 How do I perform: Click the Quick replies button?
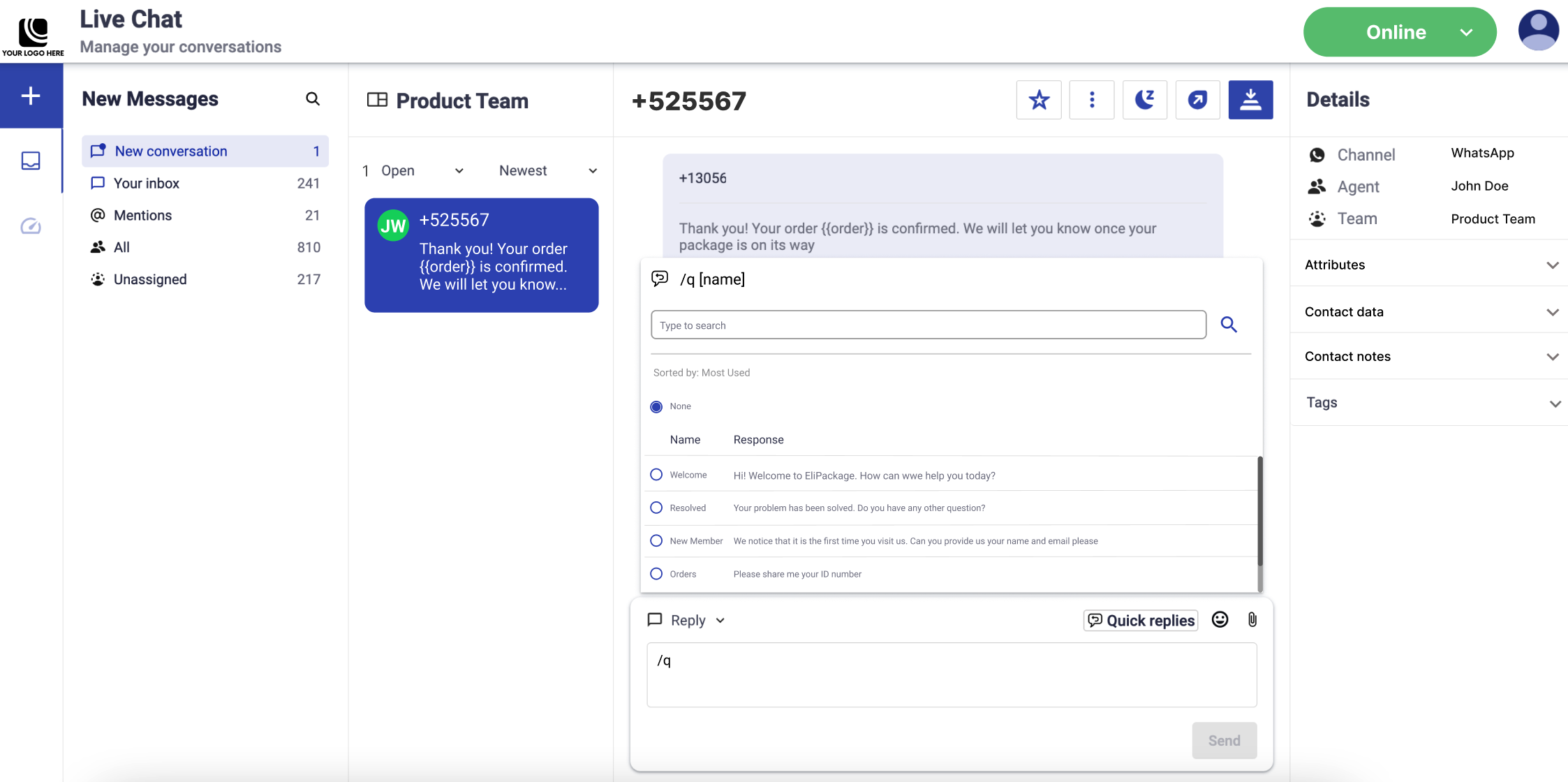1141,620
